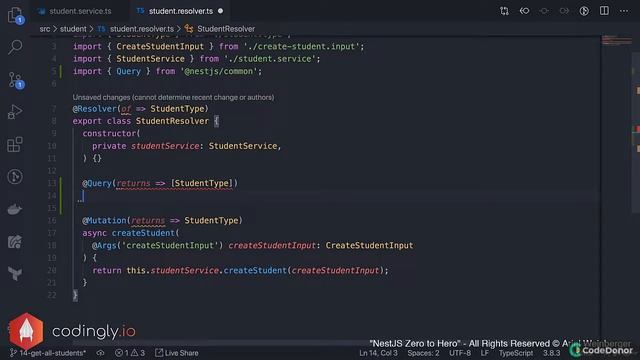640x360 pixels.
Task: Click the constructor keyword on line 9
Action: [109, 133]
